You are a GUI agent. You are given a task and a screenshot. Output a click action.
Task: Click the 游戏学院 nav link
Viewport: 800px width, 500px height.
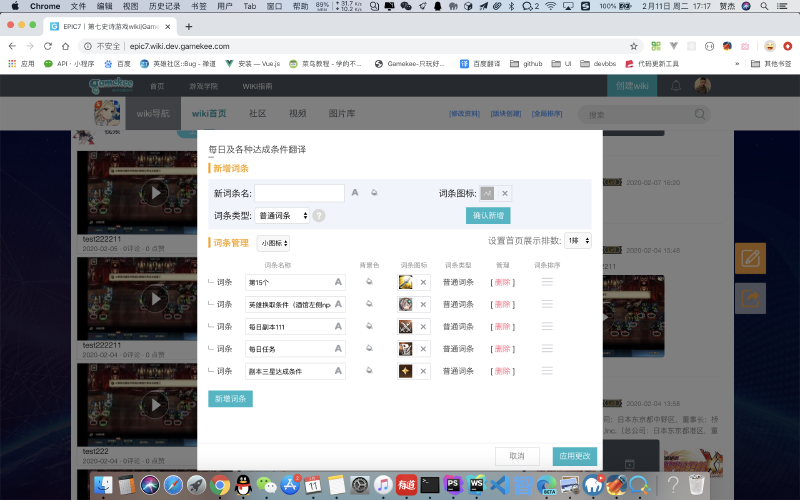click(204, 86)
